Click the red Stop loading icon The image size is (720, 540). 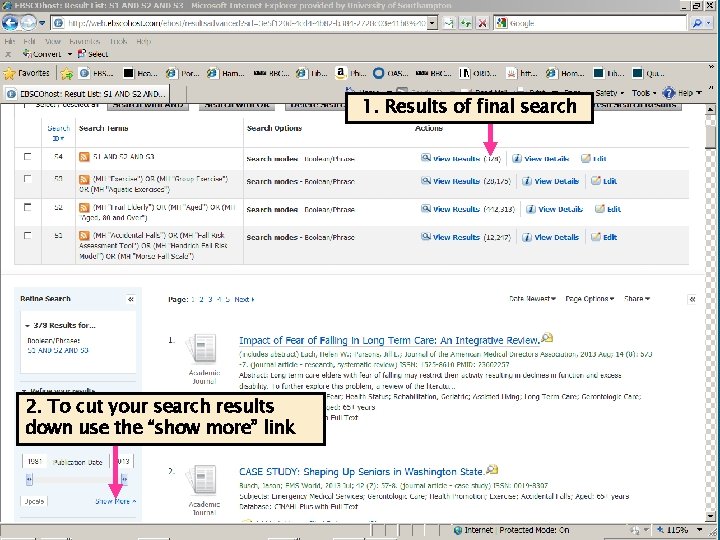[482, 23]
